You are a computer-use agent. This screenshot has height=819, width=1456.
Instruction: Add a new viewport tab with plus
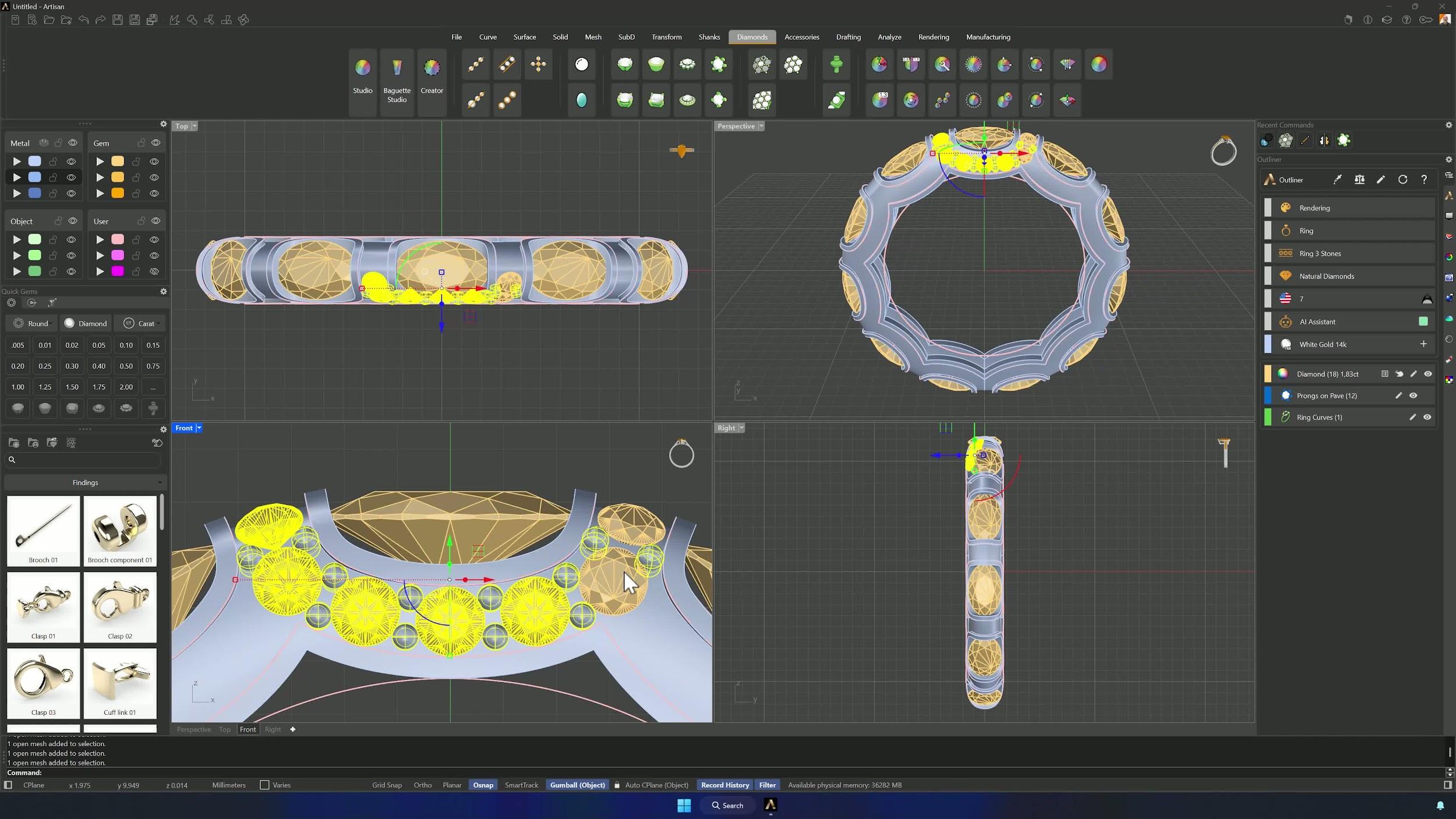coord(292,729)
